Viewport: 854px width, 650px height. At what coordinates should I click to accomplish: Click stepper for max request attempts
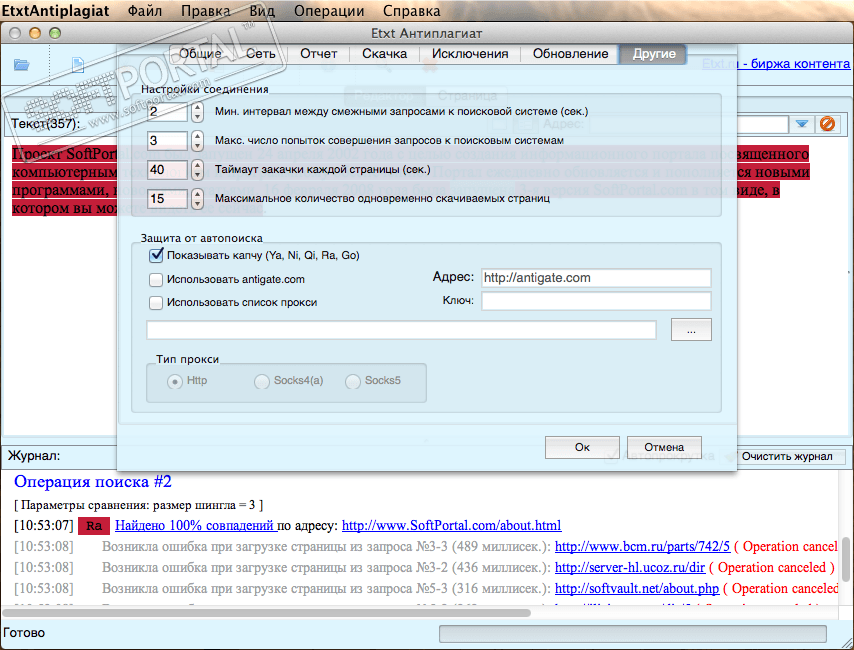pyautogui.click(x=197, y=141)
